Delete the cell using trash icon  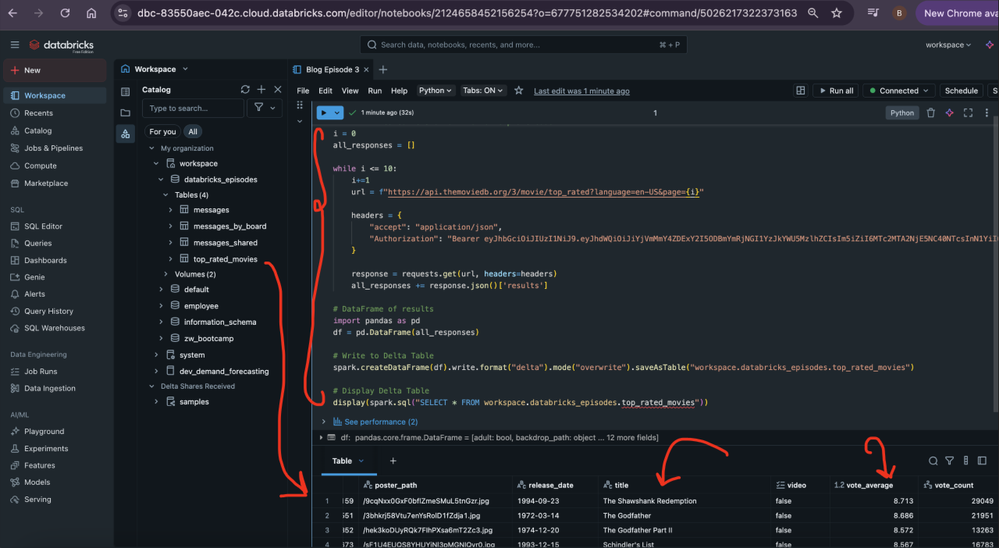931,113
